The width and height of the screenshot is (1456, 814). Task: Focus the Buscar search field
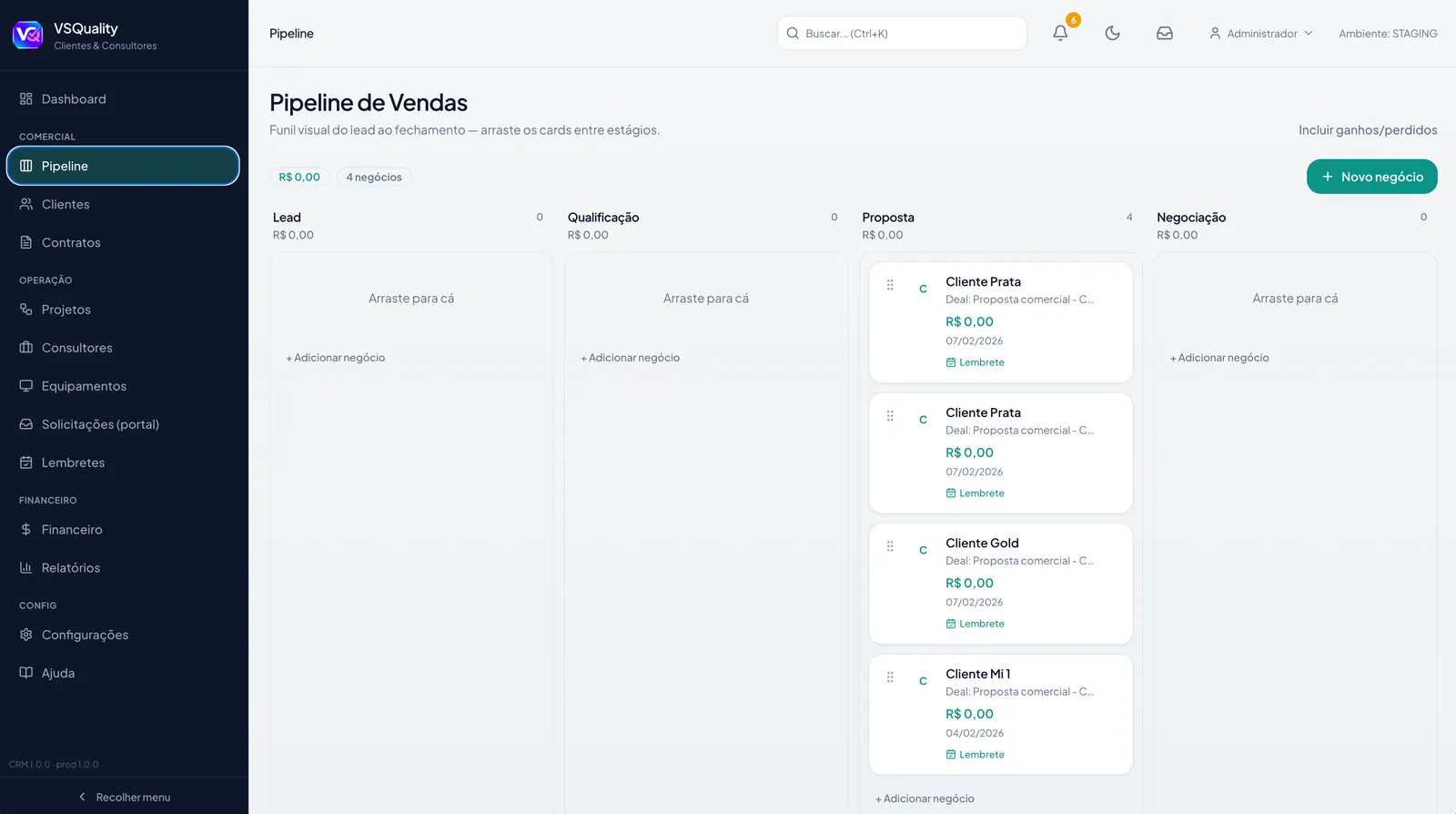tap(902, 34)
